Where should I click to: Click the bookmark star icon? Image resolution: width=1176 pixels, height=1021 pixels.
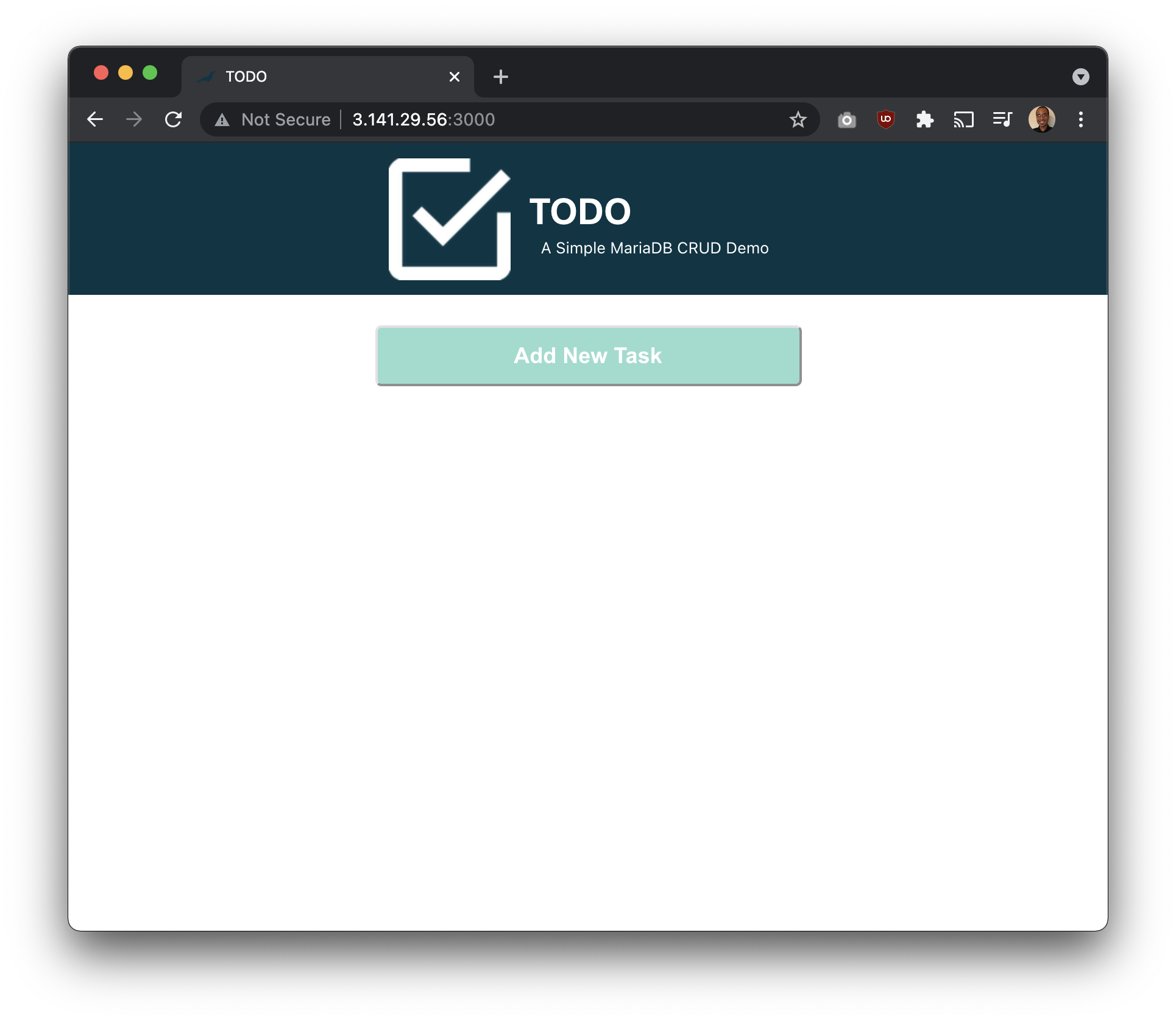pos(799,119)
